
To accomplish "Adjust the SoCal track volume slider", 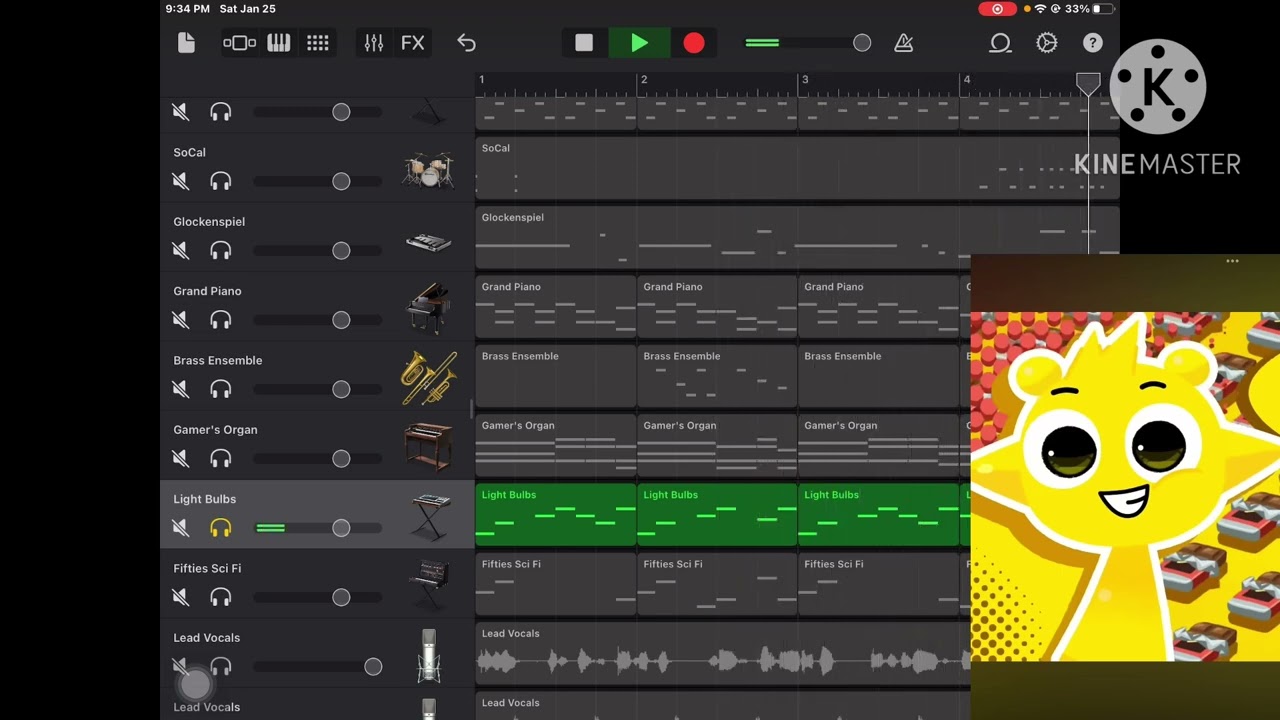I will coord(318,181).
